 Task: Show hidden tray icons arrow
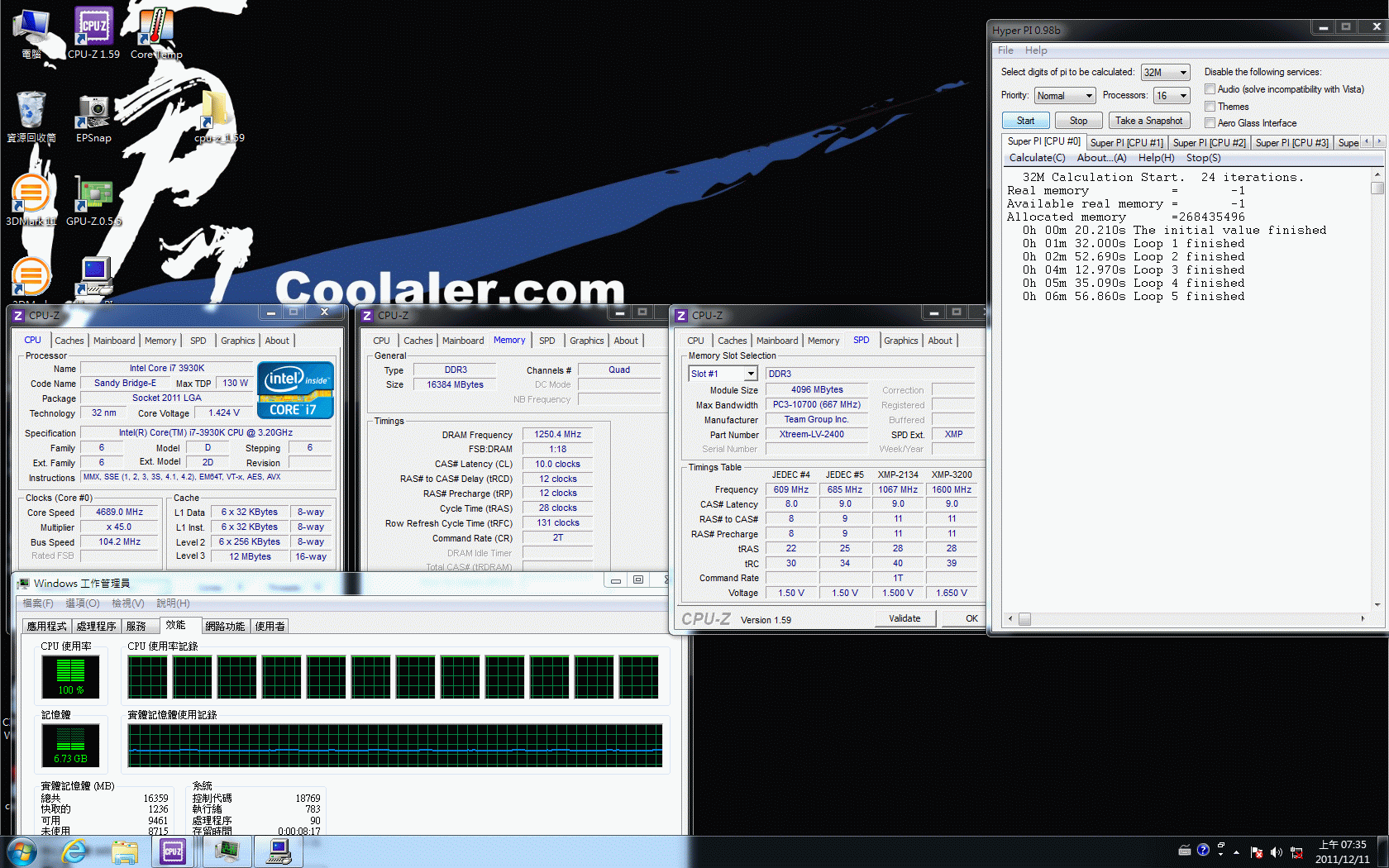point(1237,852)
